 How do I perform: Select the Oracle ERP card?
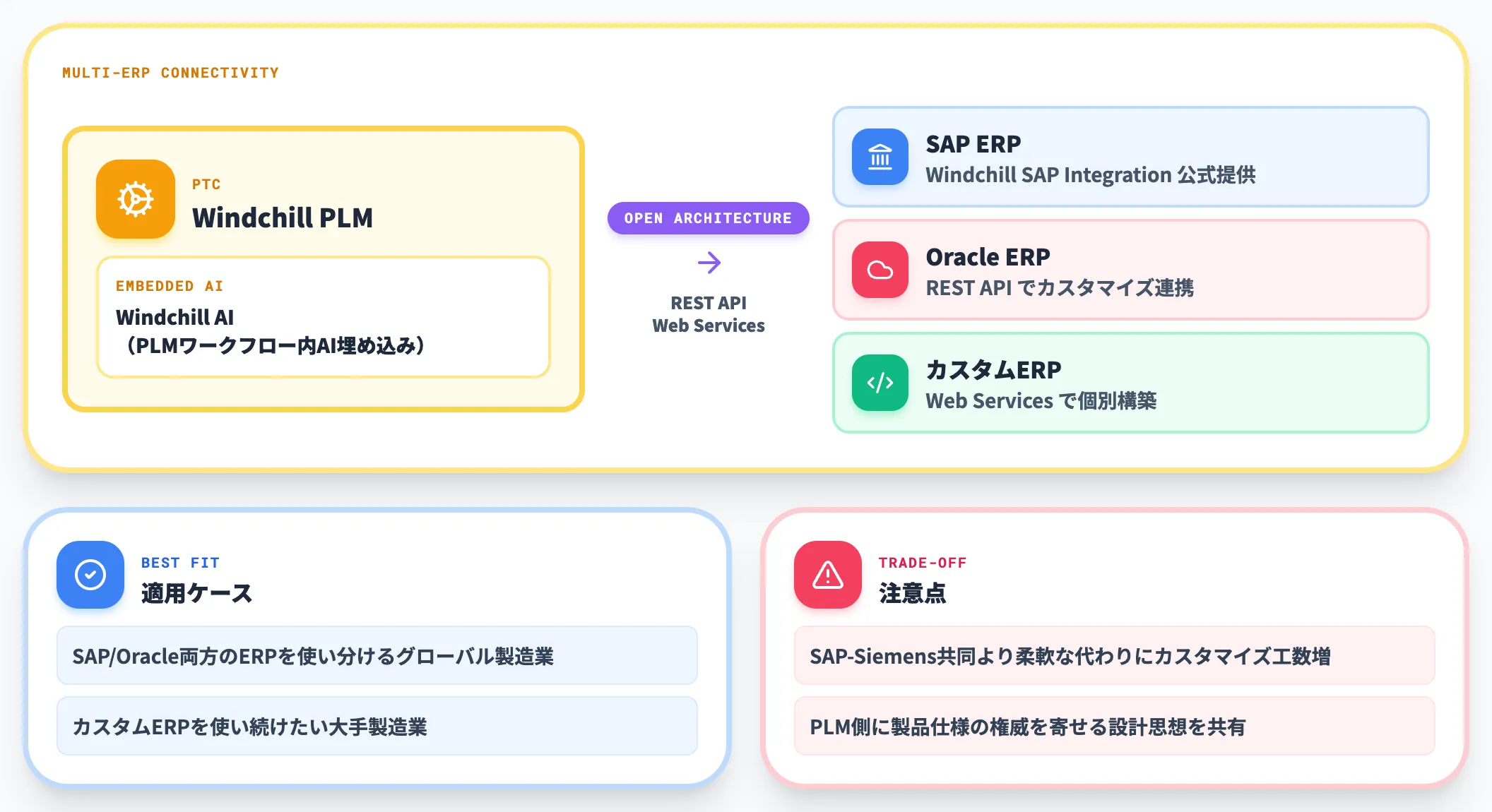pos(1131,270)
